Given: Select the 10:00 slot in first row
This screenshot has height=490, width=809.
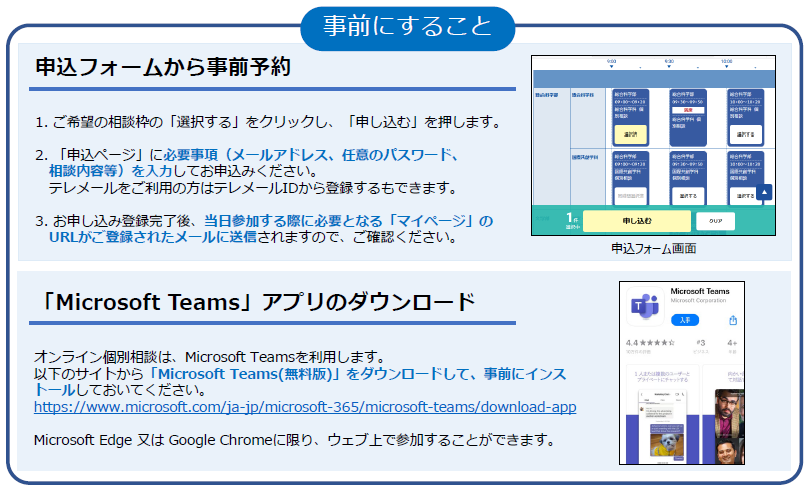Looking at the screenshot, I should (x=744, y=133).
